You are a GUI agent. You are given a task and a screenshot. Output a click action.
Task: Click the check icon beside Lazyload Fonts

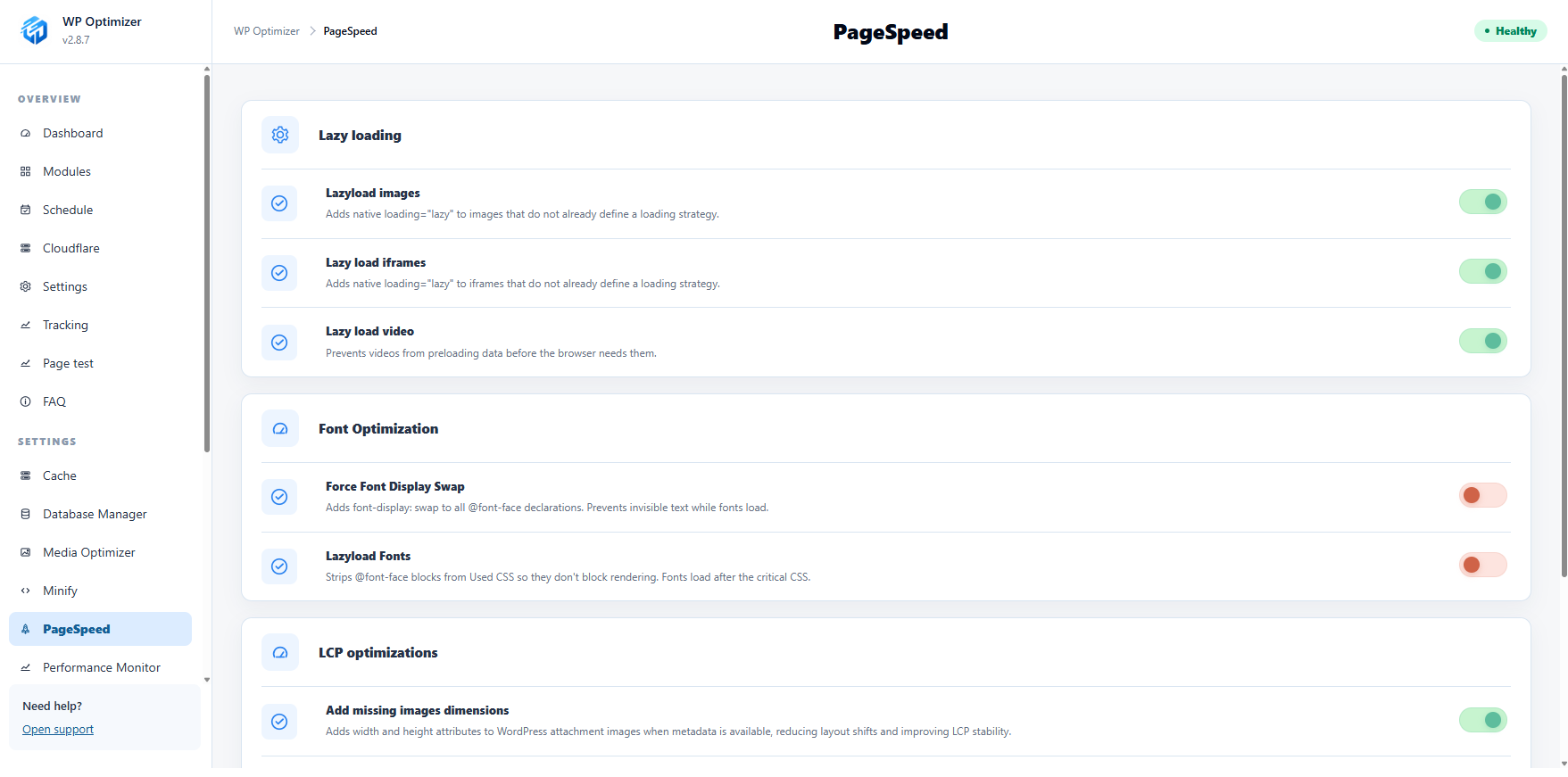[x=279, y=566]
